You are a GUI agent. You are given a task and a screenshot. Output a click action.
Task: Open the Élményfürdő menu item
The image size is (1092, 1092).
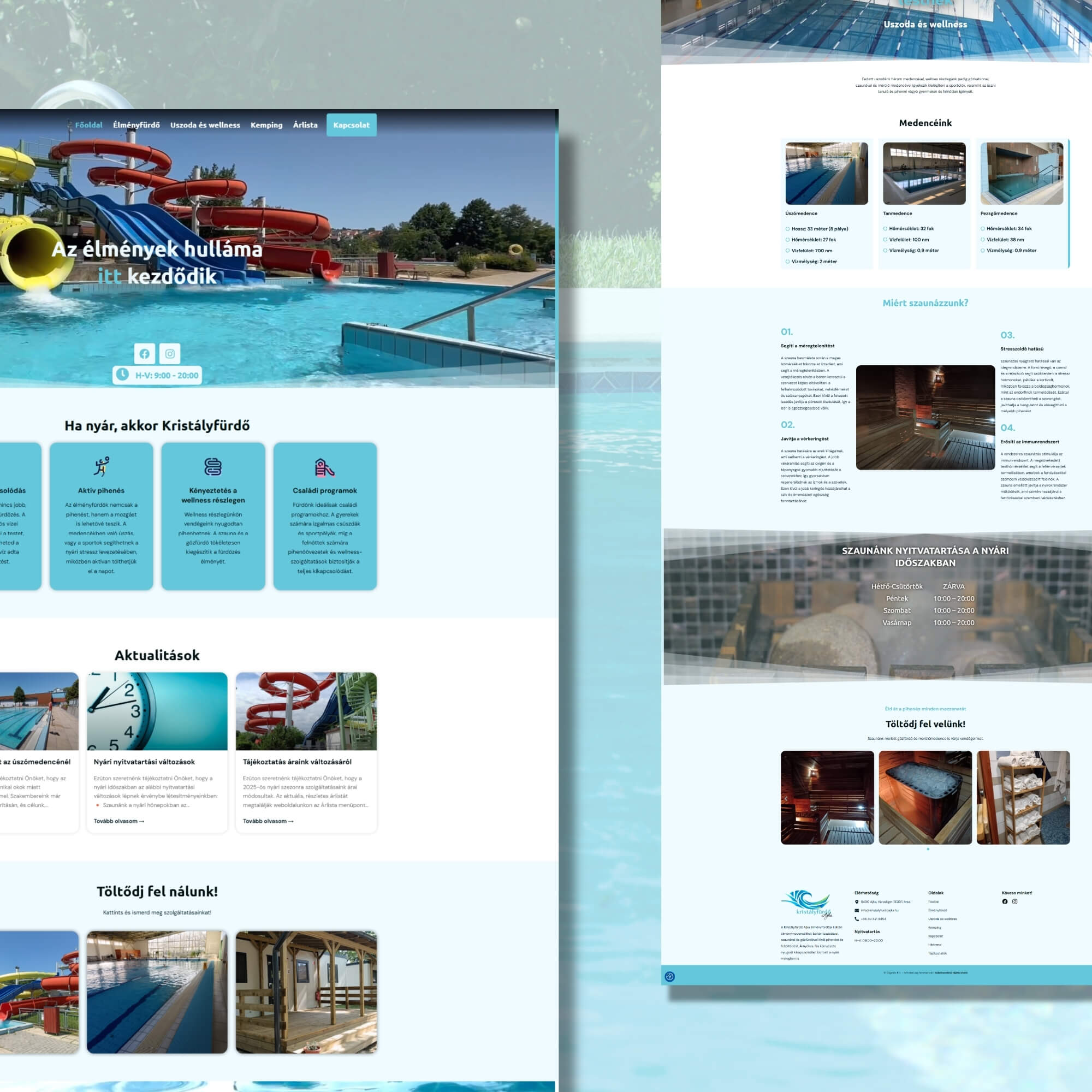pos(136,125)
